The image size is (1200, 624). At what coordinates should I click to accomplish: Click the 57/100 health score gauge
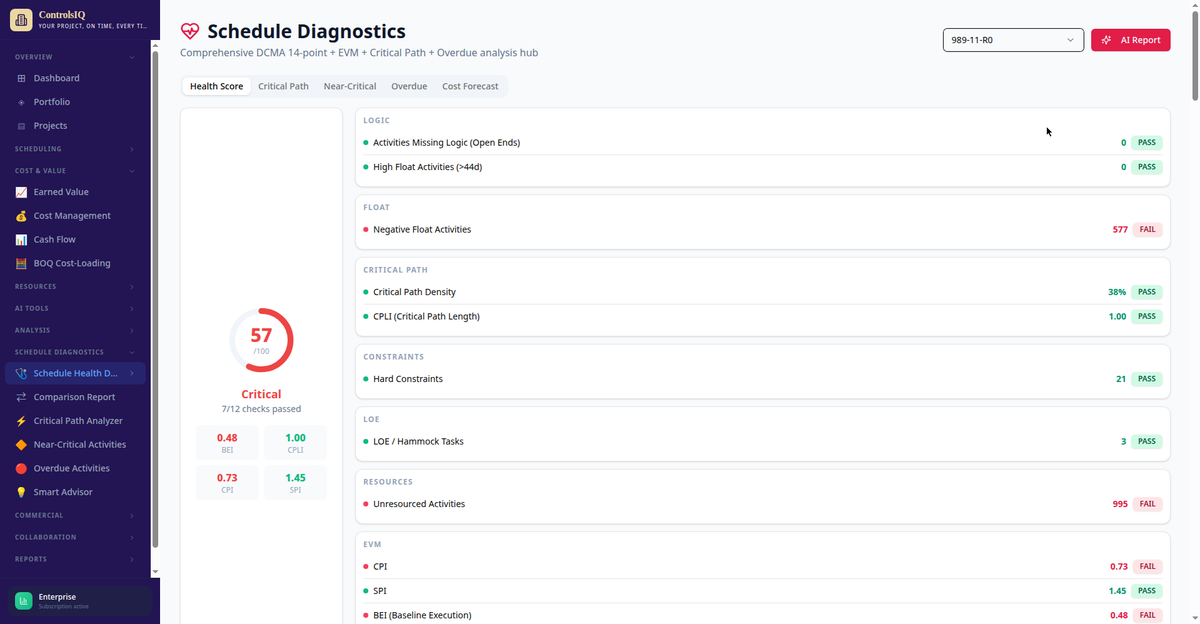(x=261, y=340)
